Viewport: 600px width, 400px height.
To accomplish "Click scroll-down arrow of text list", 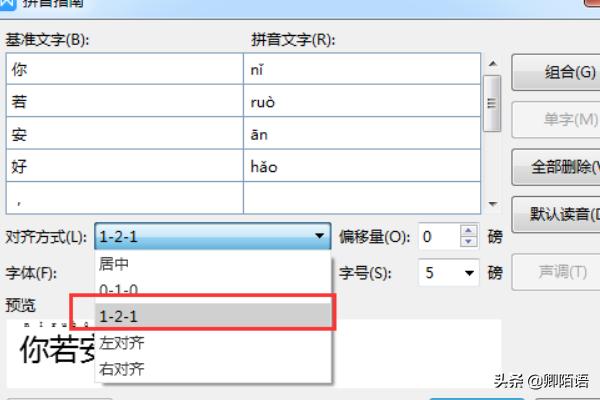I will click(x=493, y=204).
